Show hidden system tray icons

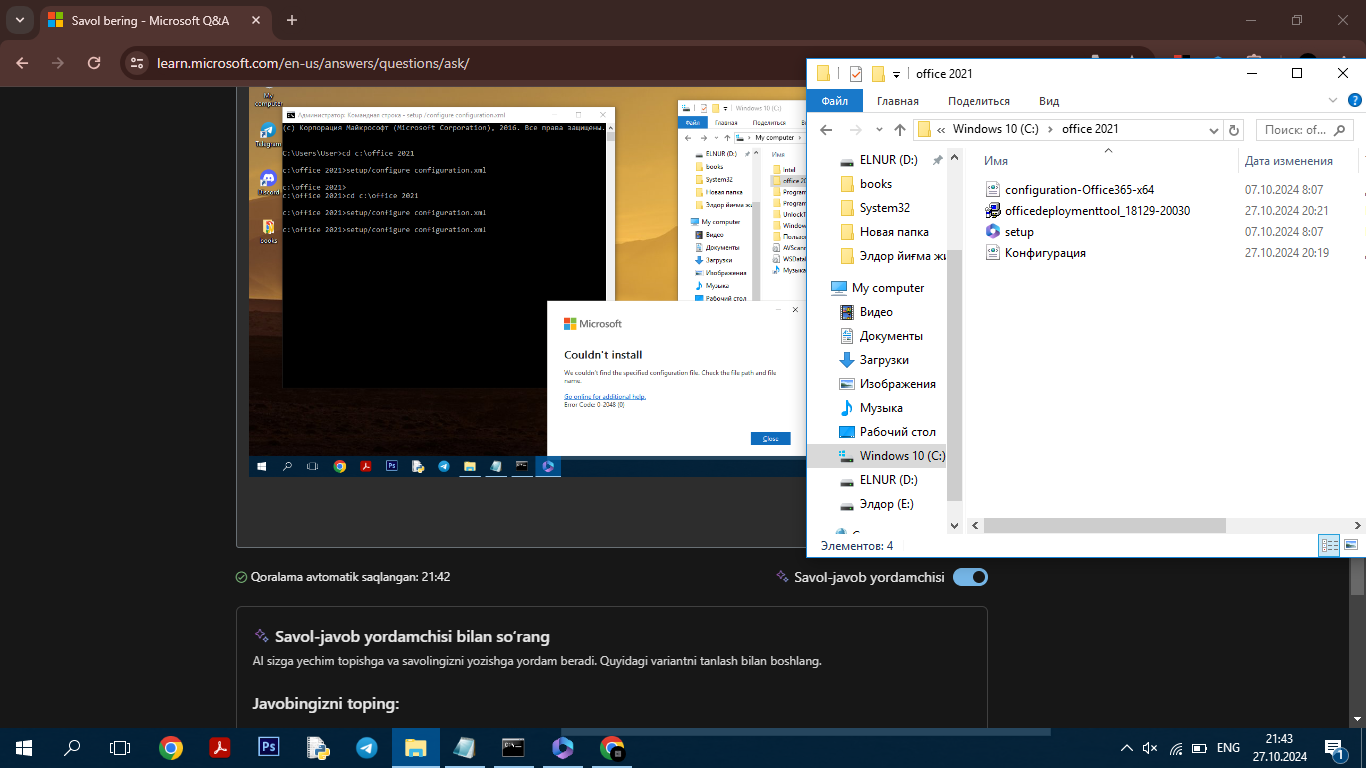click(1126, 748)
